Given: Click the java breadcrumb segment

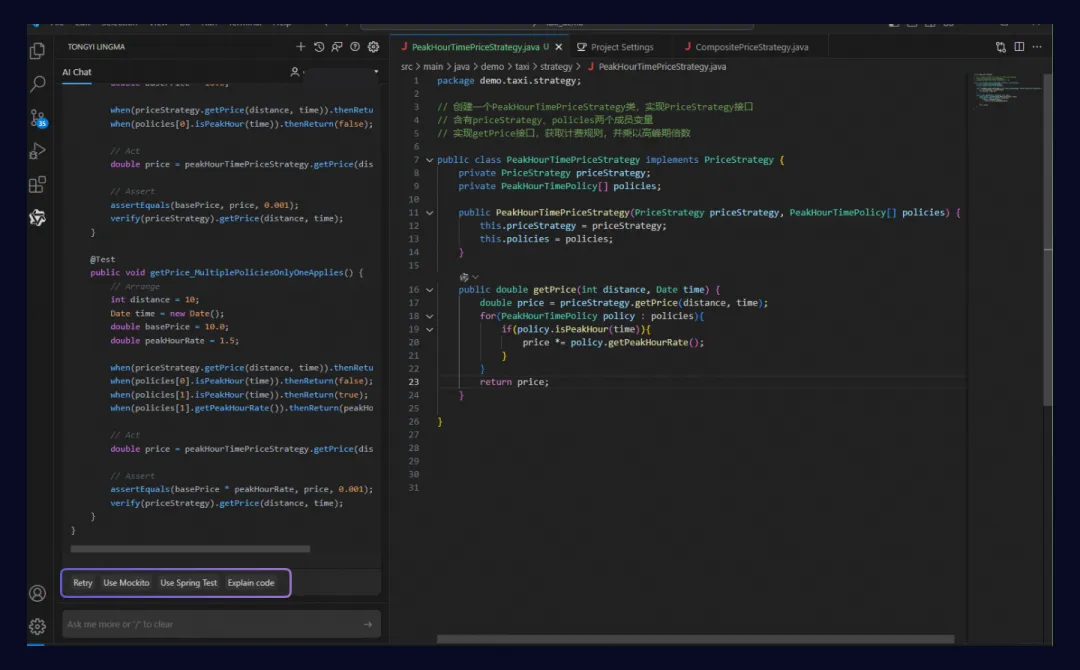Looking at the screenshot, I should click(x=461, y=67).
